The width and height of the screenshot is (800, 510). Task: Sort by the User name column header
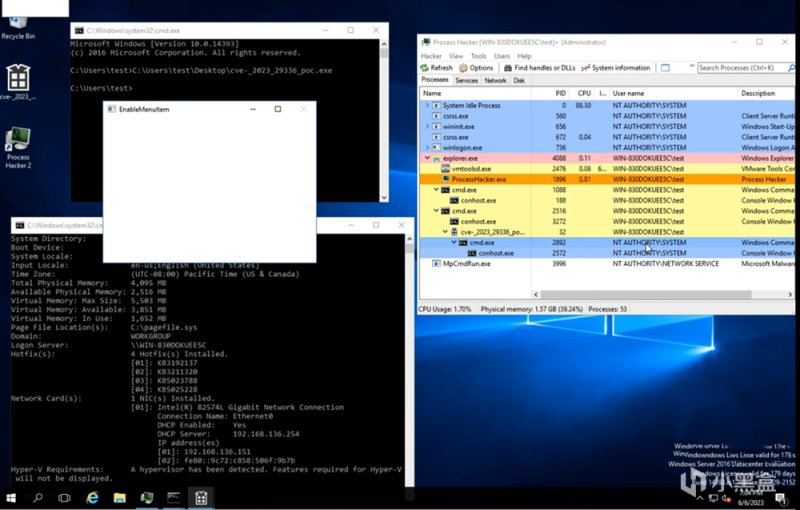[x=673, y=93]
